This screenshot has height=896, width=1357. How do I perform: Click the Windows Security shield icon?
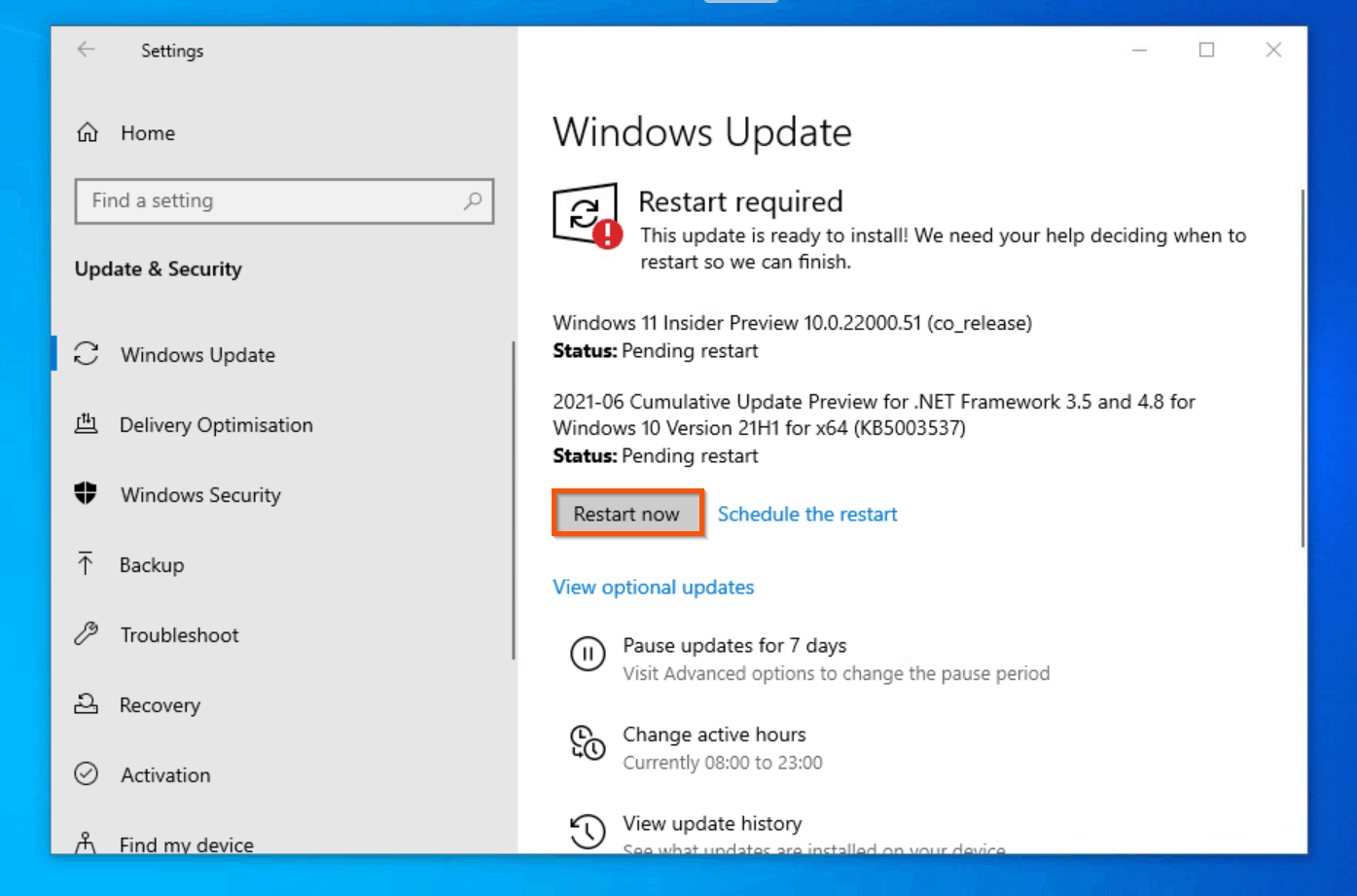(x=87, y=493)
